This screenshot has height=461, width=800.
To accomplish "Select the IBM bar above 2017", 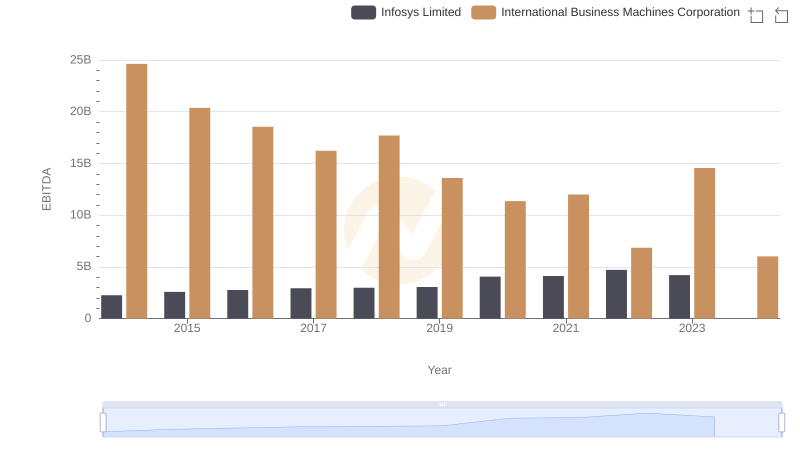I will coord(326,235).
